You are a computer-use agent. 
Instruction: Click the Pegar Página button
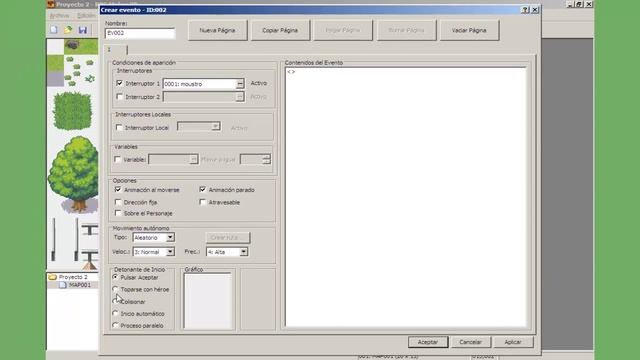click(343, 30)
